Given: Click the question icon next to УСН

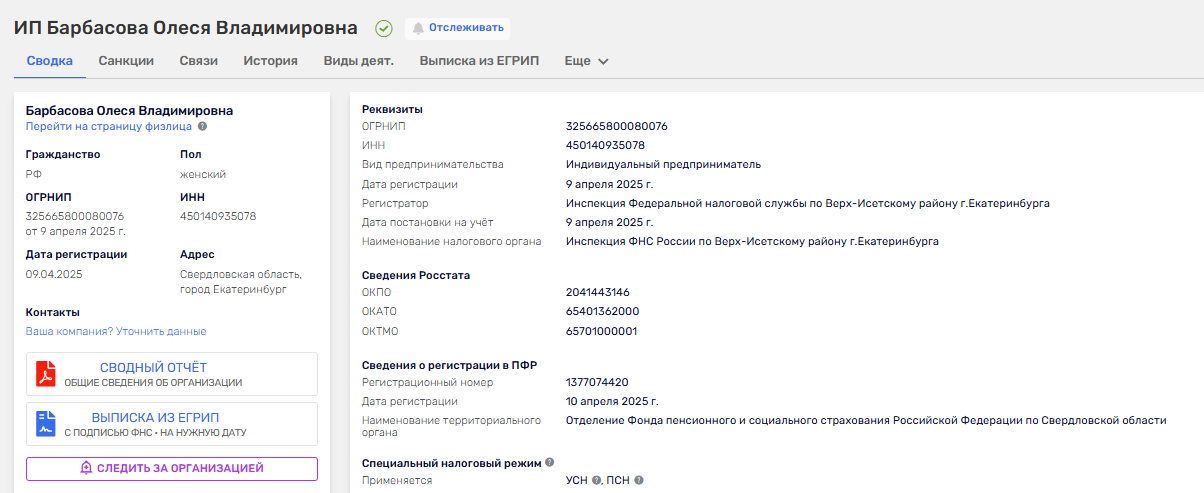Looking at the screenshot, I should [597, 481].
